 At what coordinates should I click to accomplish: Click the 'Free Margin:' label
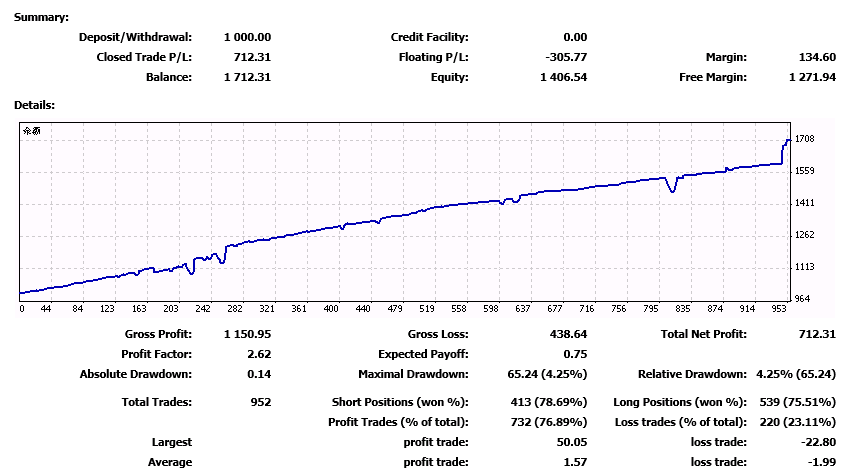(x=713, y=77)
